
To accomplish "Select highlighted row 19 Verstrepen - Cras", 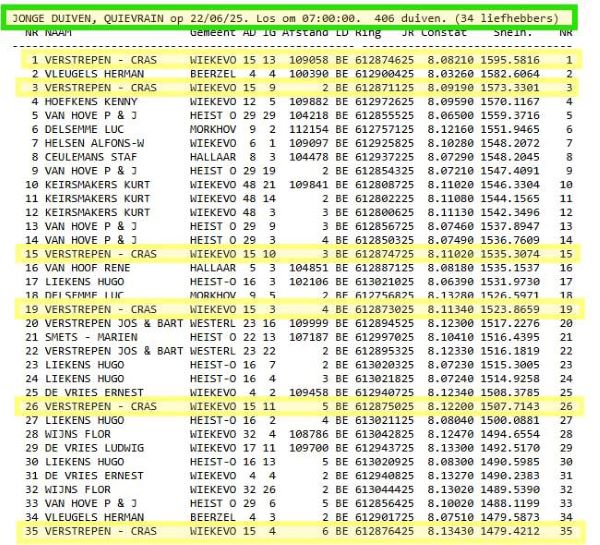I will pyautogui.click(x=300, y=311).
